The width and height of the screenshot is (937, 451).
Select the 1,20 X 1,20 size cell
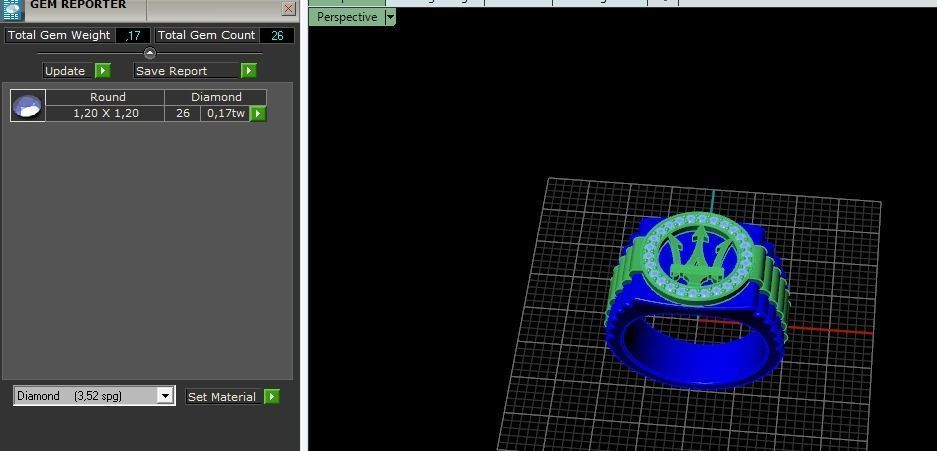106,113
